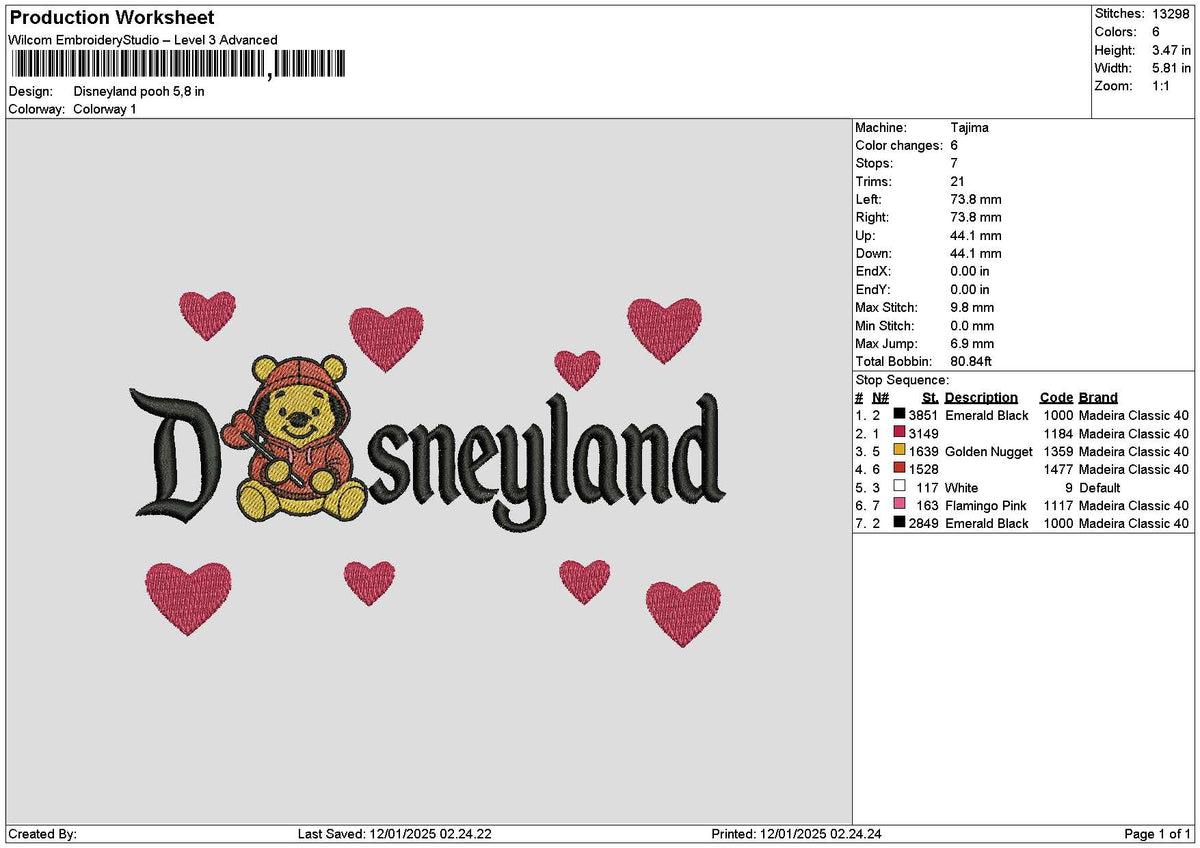Viewport: 1200px width, 848px height.
Task: Click the 'Brand' column header
Action: coord(1098,398)
